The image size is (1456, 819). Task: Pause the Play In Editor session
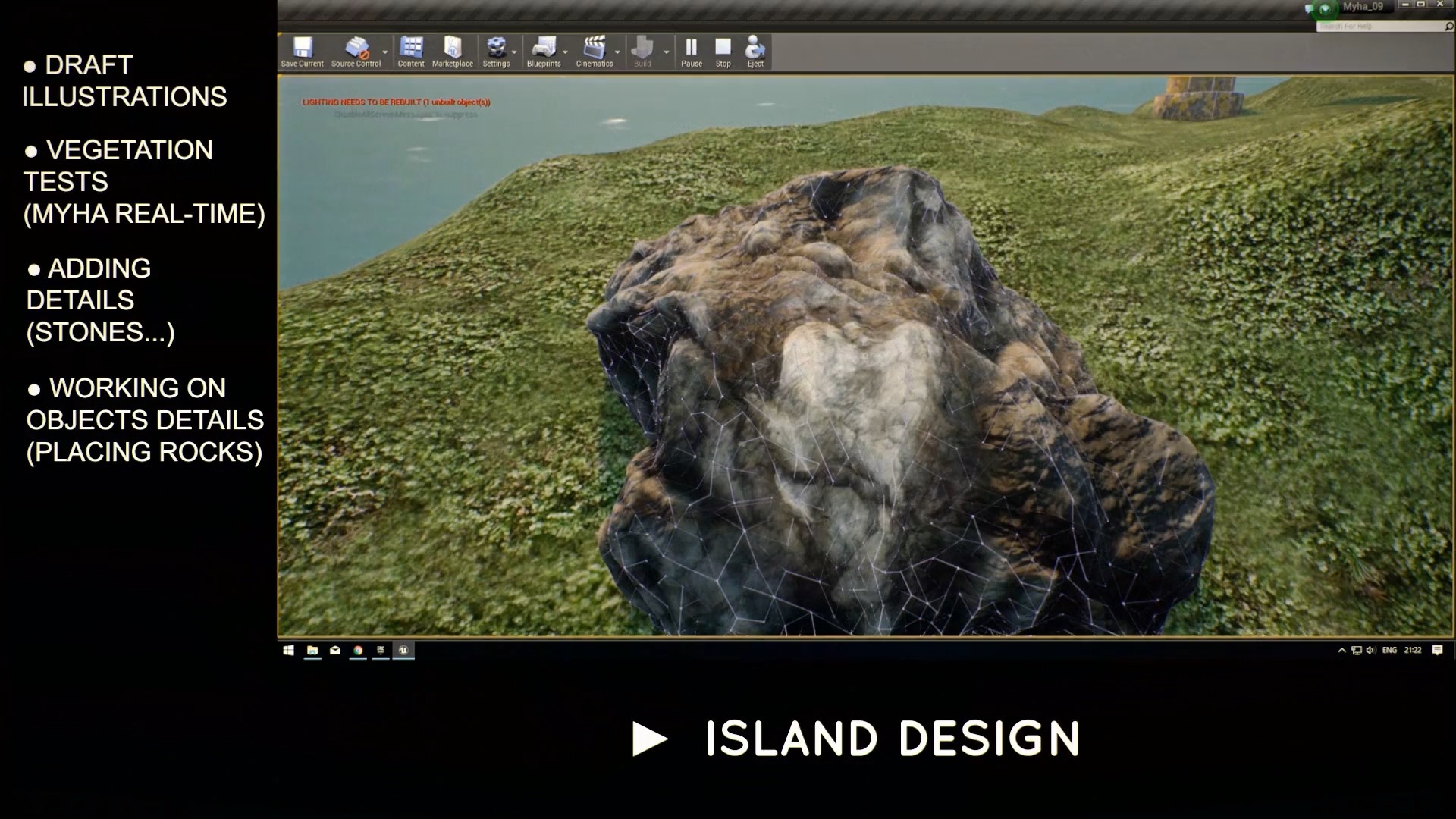pyautogui.click(x=692, y=47)
